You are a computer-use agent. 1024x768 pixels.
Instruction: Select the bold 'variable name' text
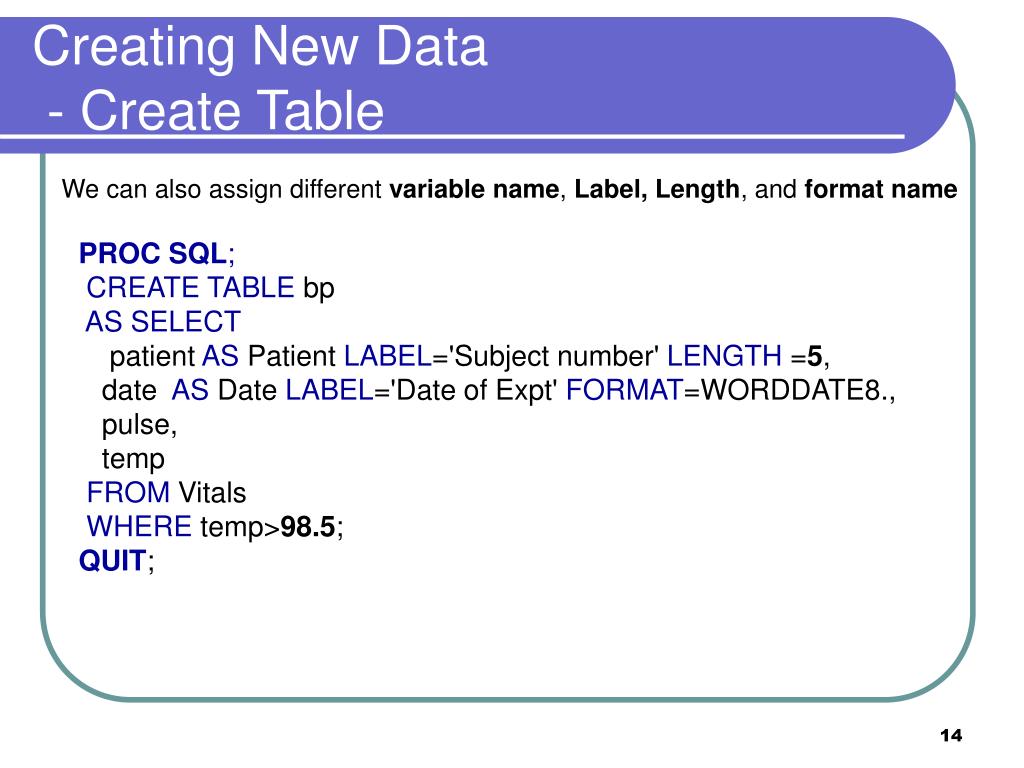pyautogui.click(x=474, y=189)
